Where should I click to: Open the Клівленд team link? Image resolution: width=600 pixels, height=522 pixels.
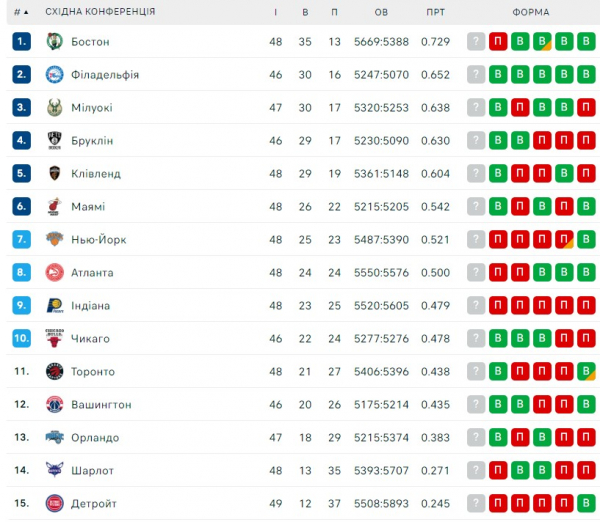pos(96,174)
